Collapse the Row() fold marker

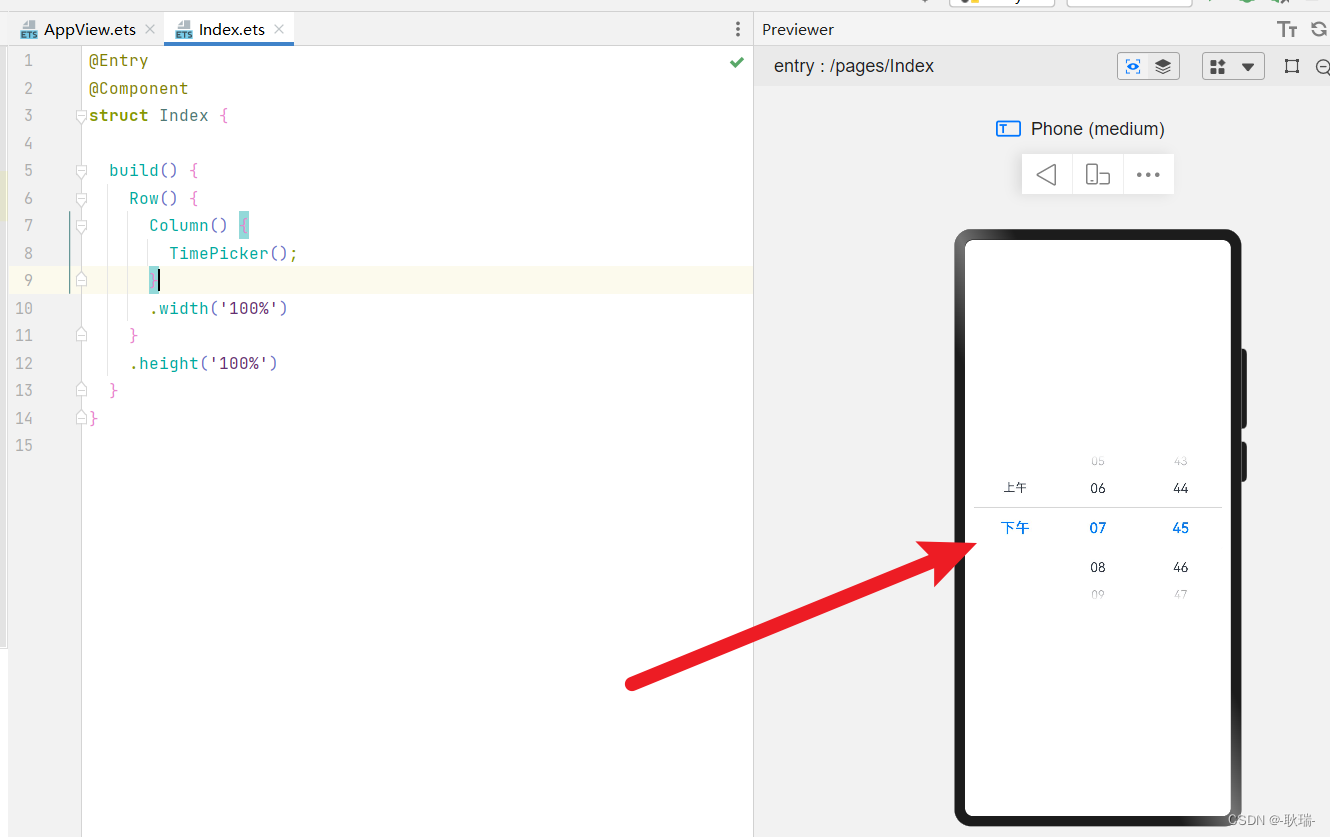(82, 199)
